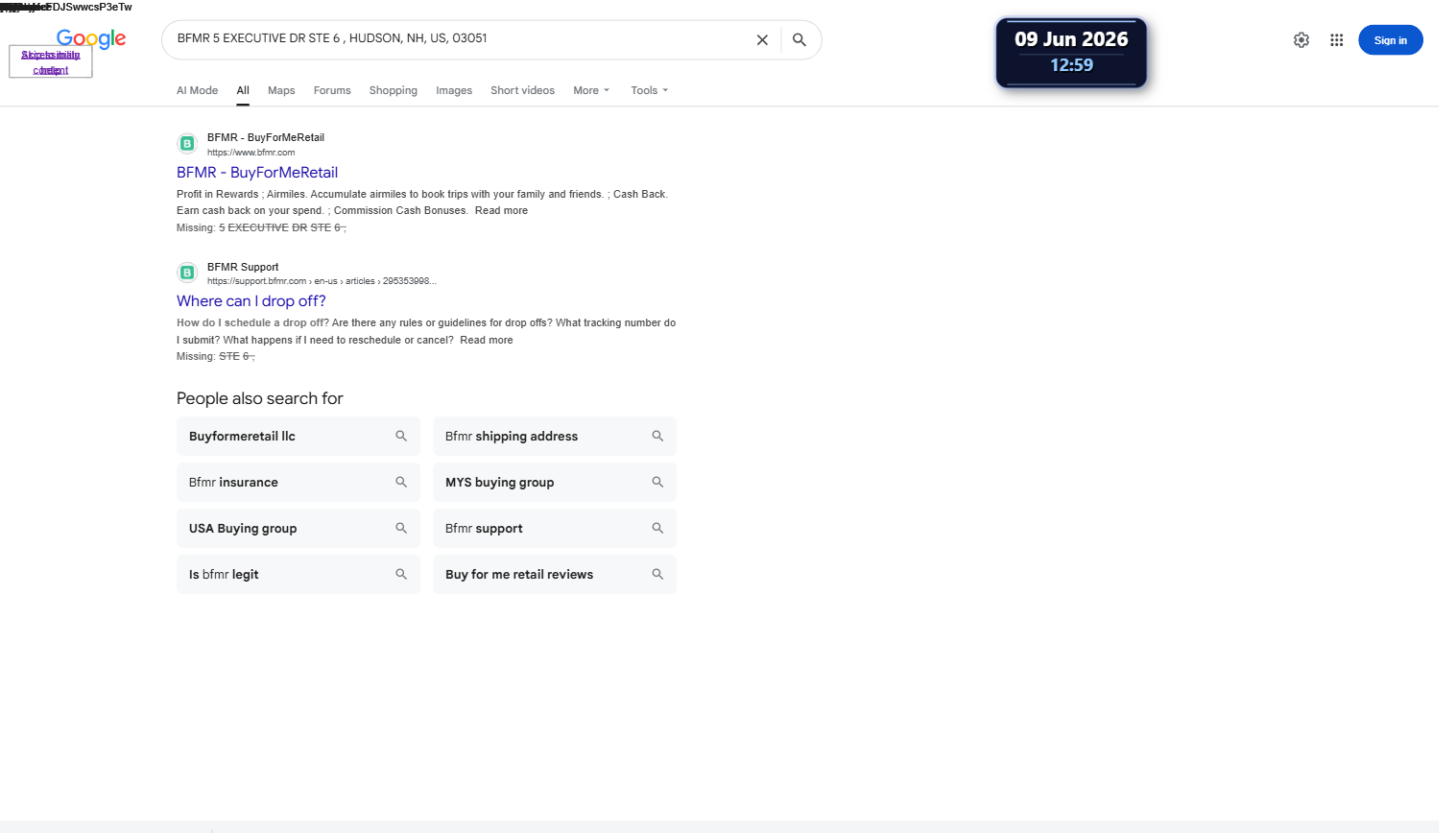
Task: Click search icon beside Bfmr shipping address
Action: (657, 436)
